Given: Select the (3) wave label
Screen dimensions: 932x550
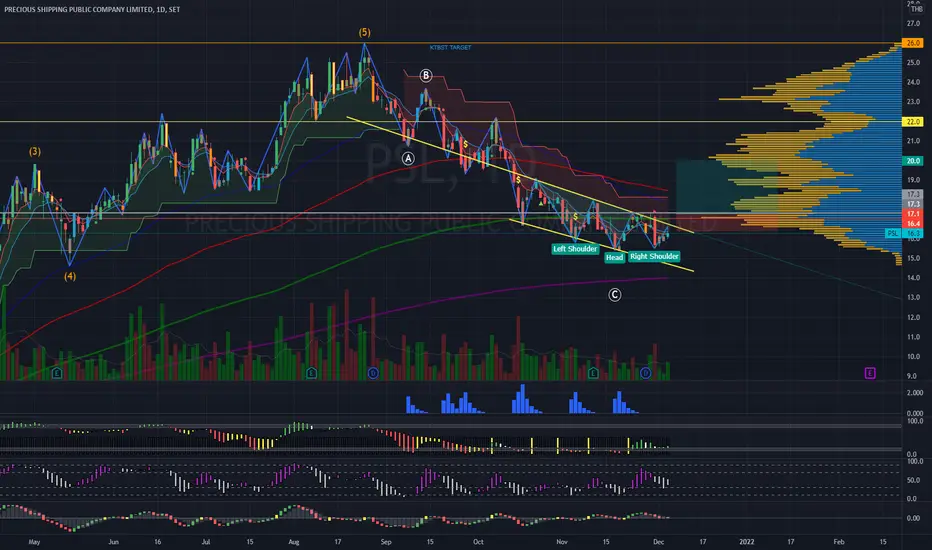Looking at the screenshot, I should coord(35,152).
